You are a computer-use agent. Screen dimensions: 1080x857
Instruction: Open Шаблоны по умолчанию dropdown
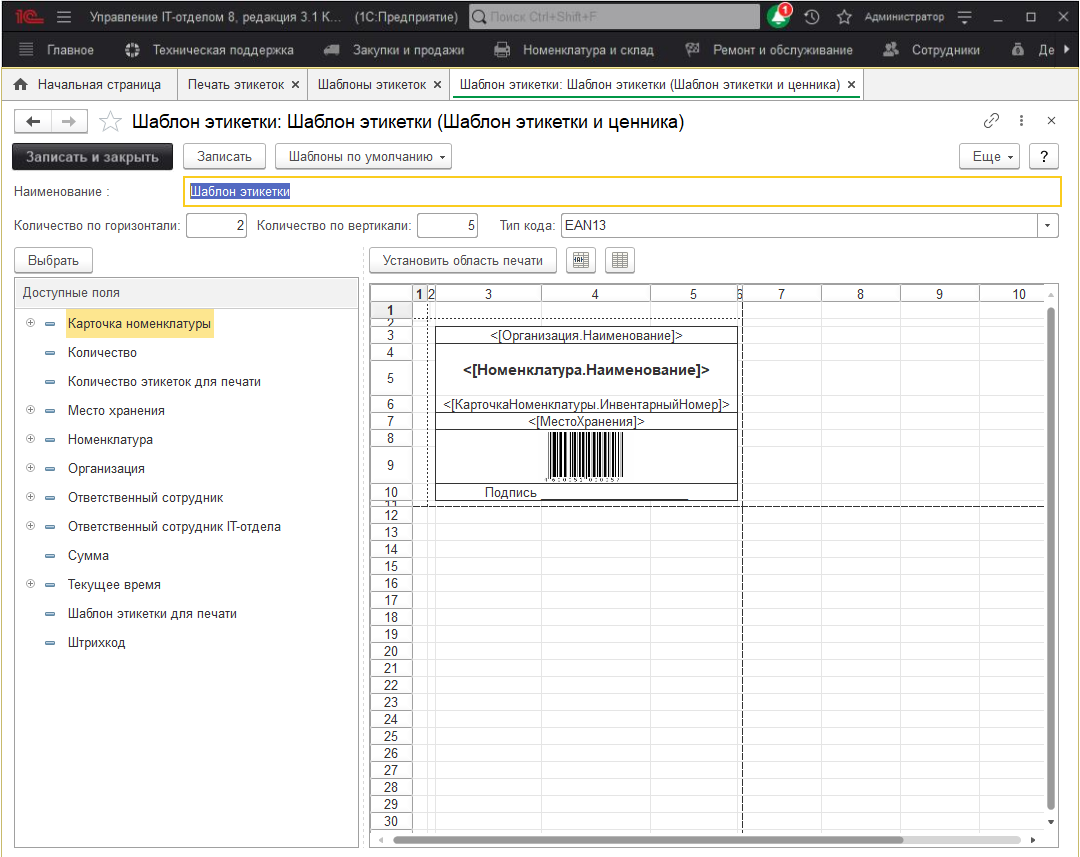coord(363,157)
